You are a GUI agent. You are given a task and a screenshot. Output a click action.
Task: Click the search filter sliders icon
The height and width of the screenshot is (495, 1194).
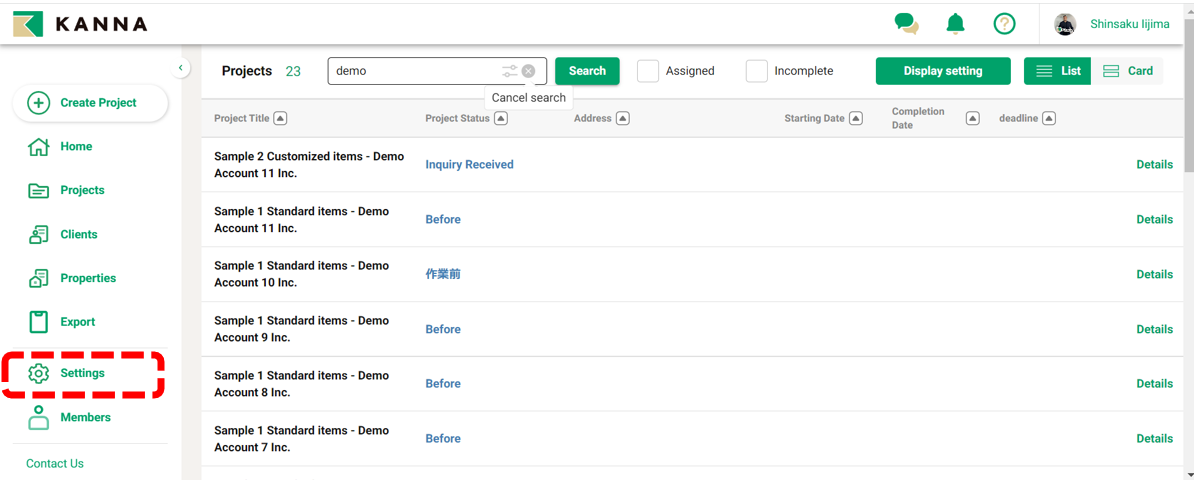[510, 71]
